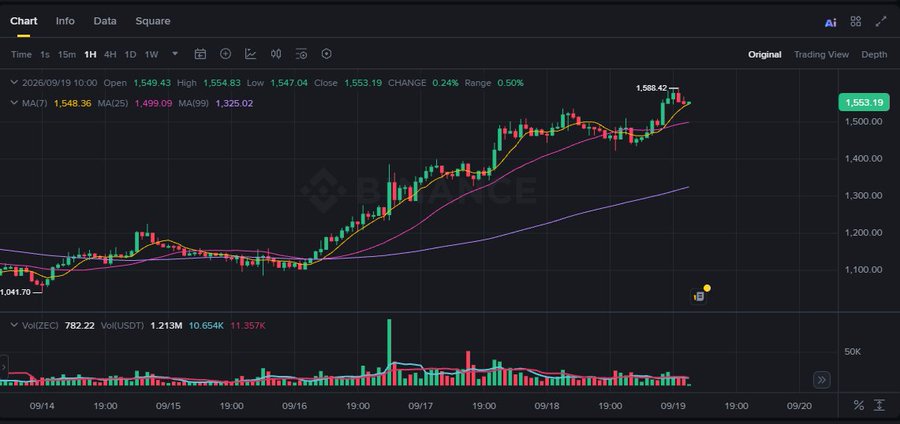The width and height of the screenshot is (900, 424).
Task: Toggle auto-fit price scale icon
Action: (x=879, y=405)
